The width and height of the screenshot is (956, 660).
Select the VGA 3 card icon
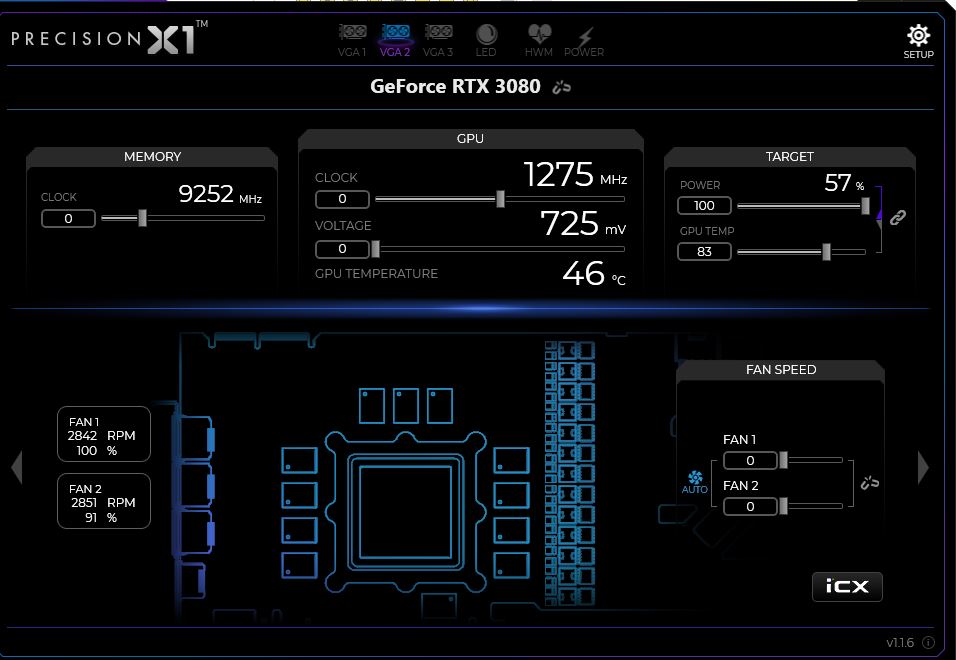(438, 40)
